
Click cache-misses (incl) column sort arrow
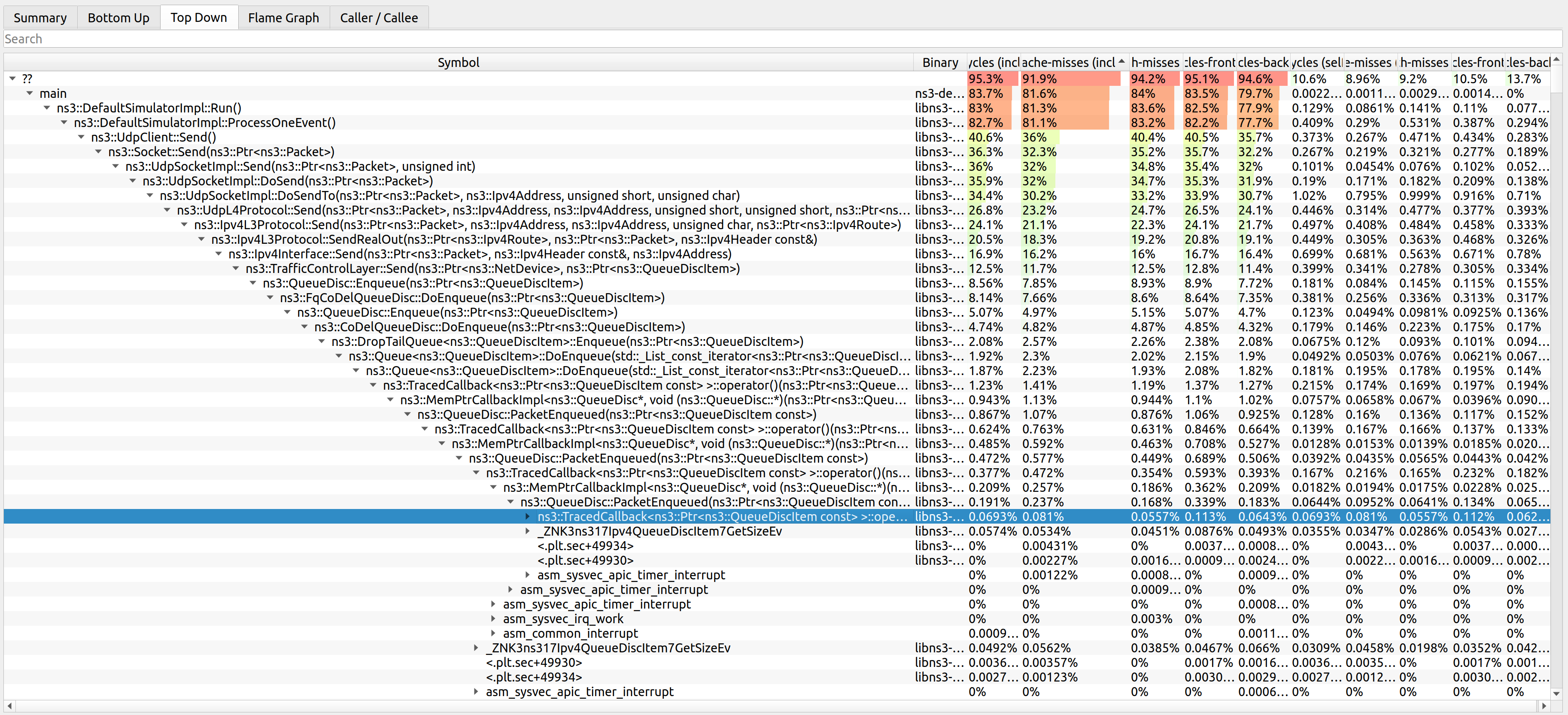[x=1121, y=61]
